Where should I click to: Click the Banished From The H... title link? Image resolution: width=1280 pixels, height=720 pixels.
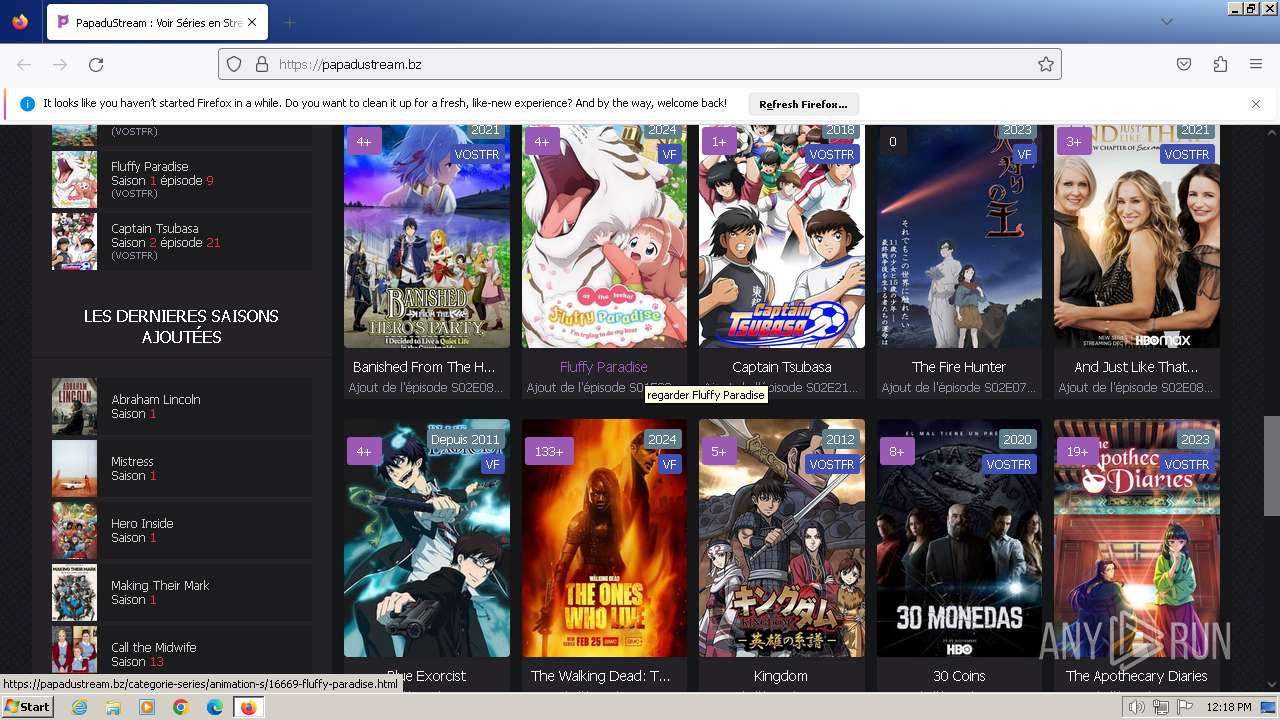pyautogui.click(x=424, y=367)
